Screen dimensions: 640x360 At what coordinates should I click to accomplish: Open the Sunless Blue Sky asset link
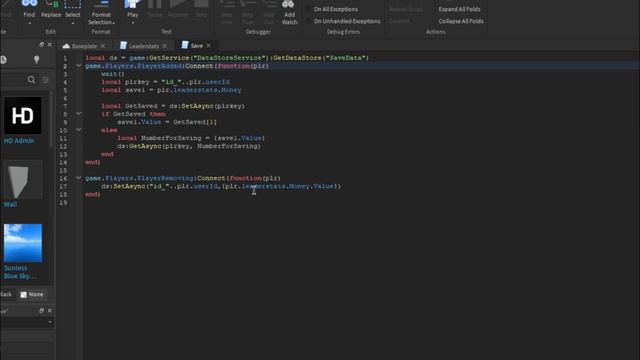point(20,272)
